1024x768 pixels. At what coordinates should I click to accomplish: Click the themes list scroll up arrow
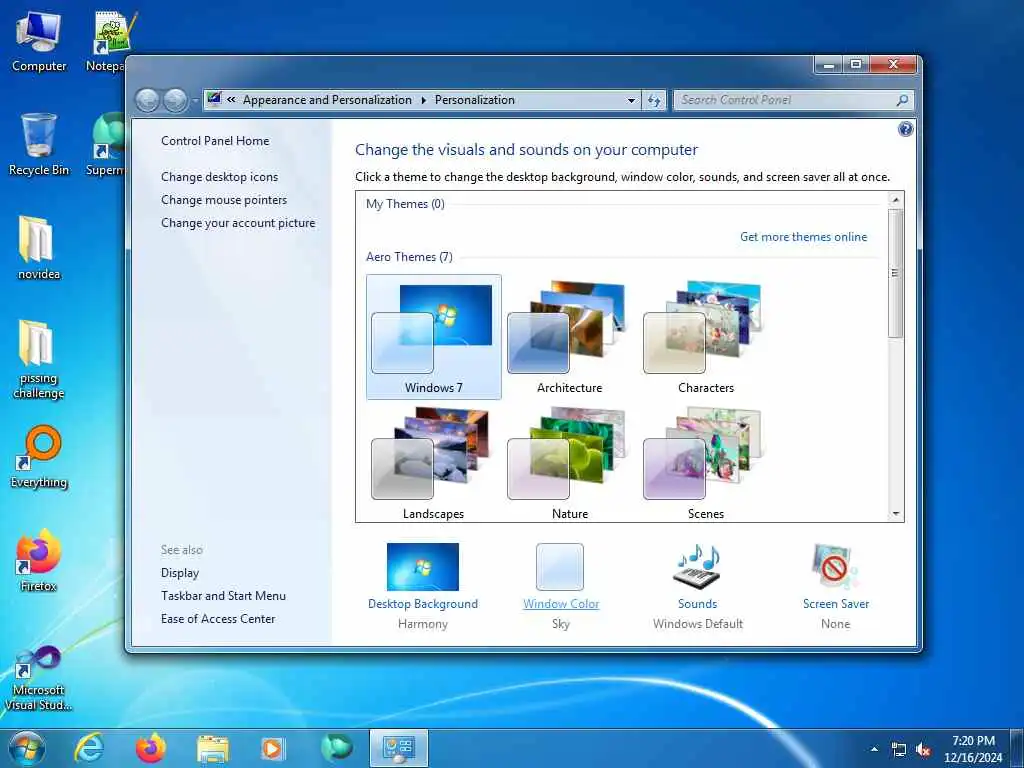point(896,200)
